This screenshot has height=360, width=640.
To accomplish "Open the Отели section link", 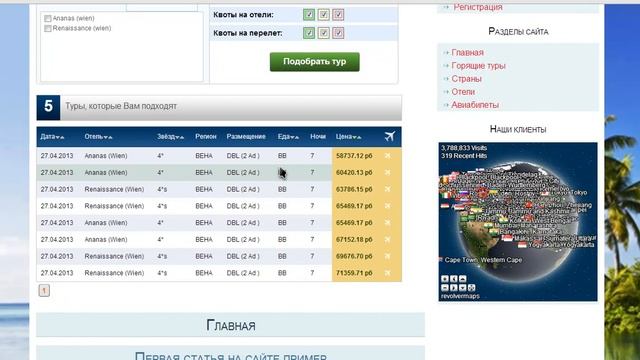I will click(x=463, y=92).
